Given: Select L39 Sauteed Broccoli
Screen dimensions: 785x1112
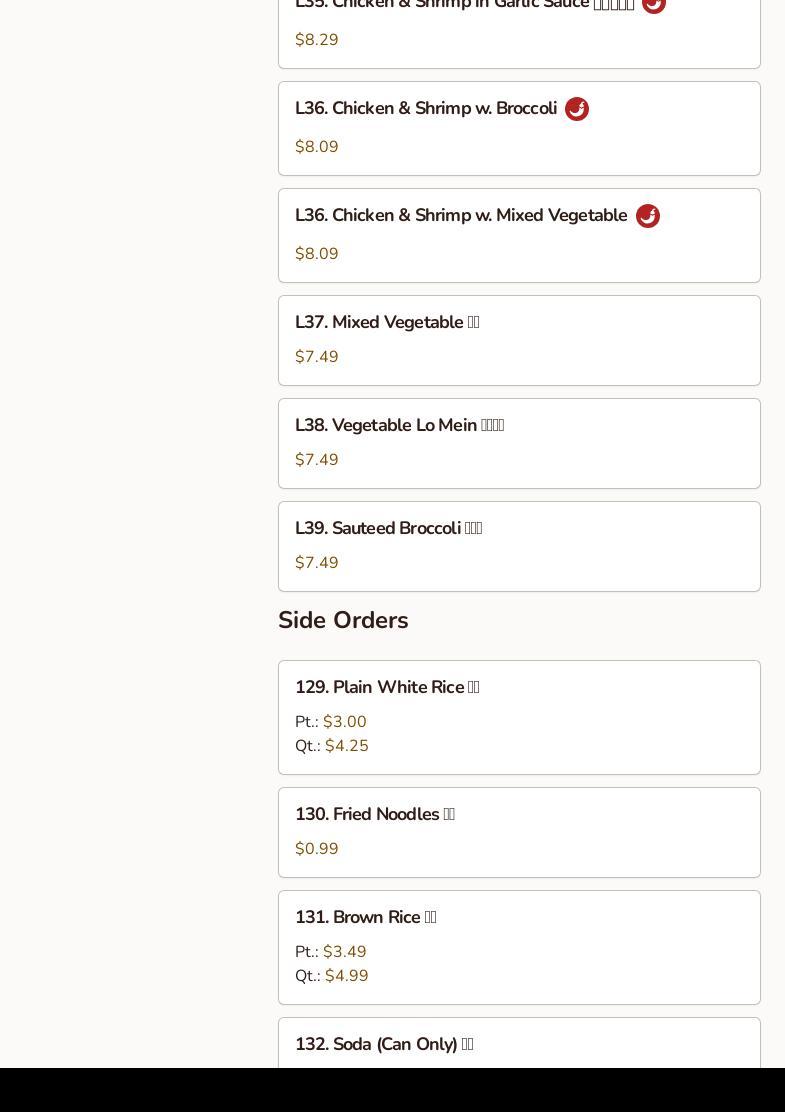Looking at the screenshot, I should 519,546.
